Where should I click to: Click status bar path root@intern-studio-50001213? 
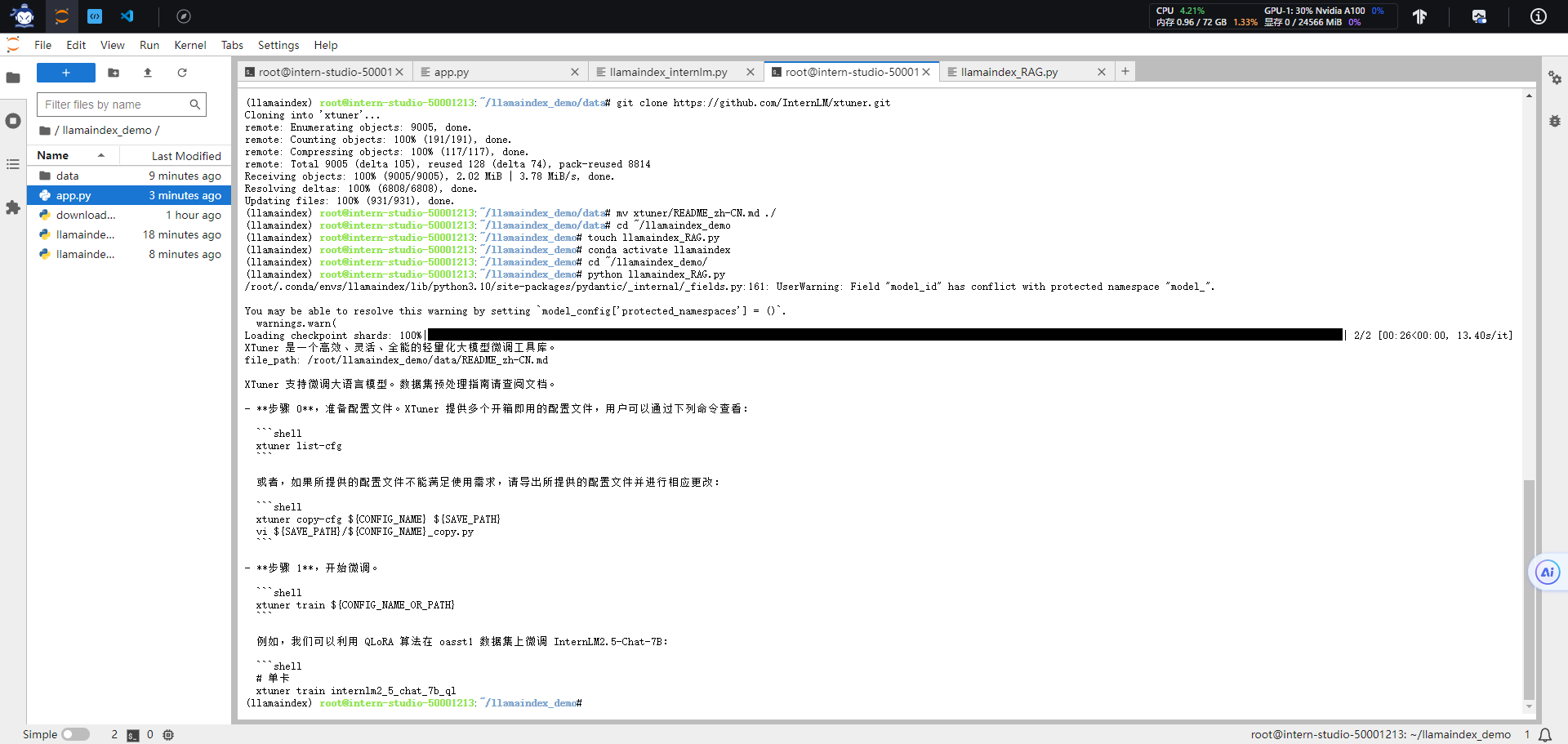pos(1381,735)
